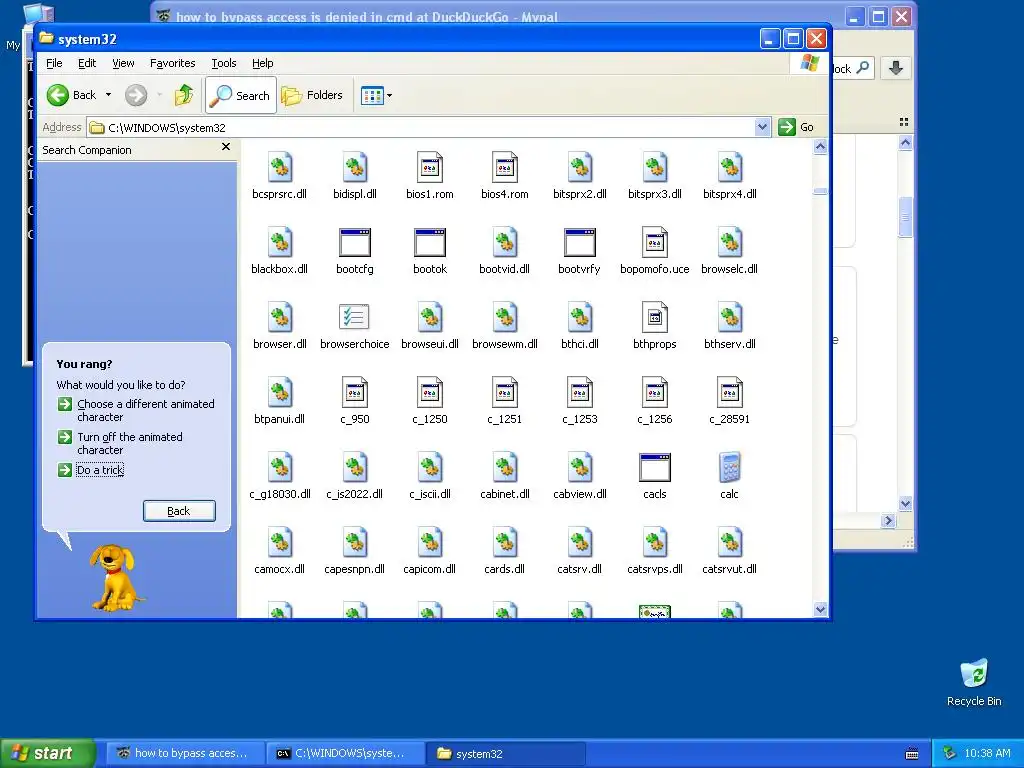The width and height of the screenshot is (1024, 768).
Task: Click the Go button
Action: [796, 127]
